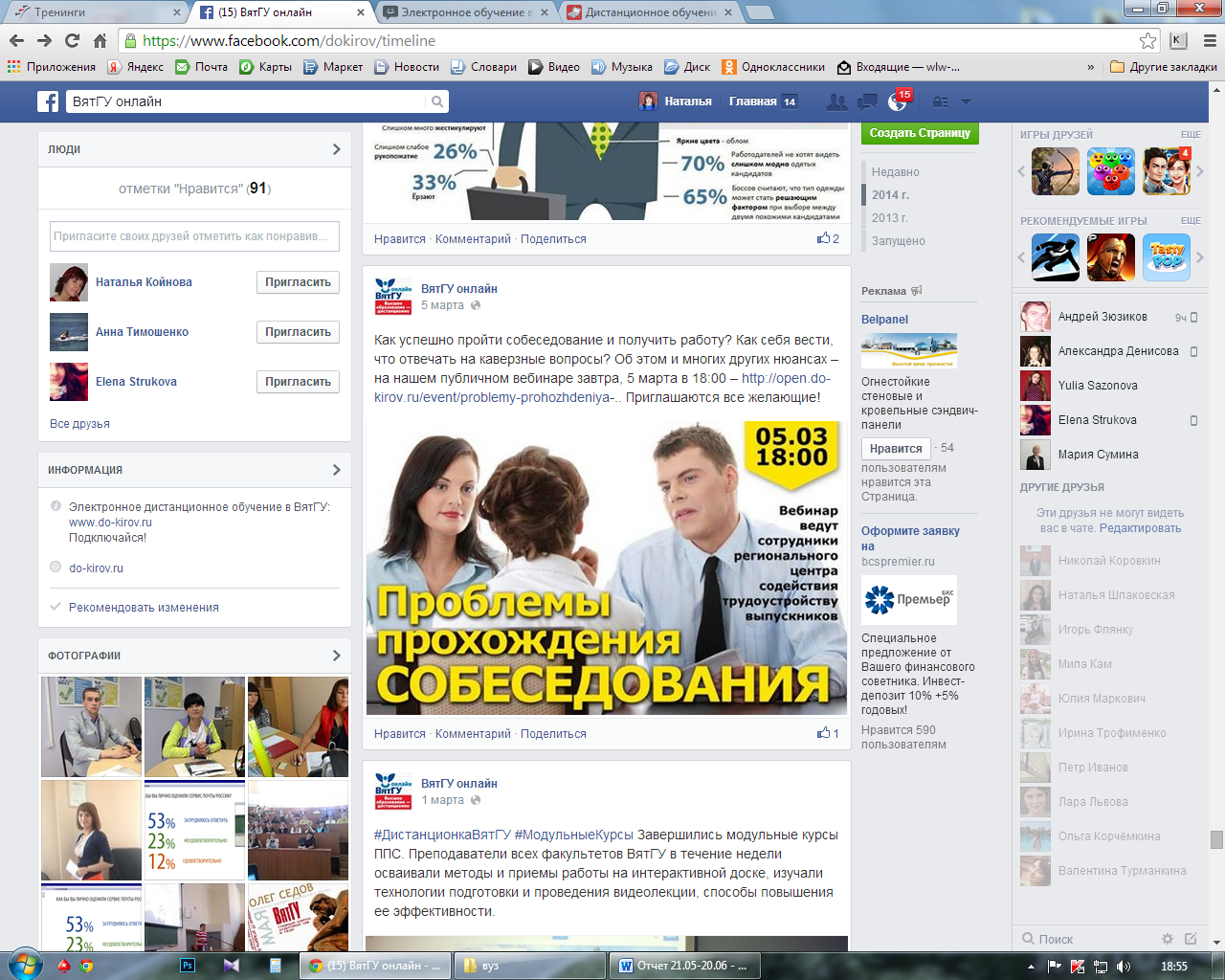Screen dimensions: 1225x980
Task: Expand hidden bookmarks chevron
Action: click(x=1090, y=67)
